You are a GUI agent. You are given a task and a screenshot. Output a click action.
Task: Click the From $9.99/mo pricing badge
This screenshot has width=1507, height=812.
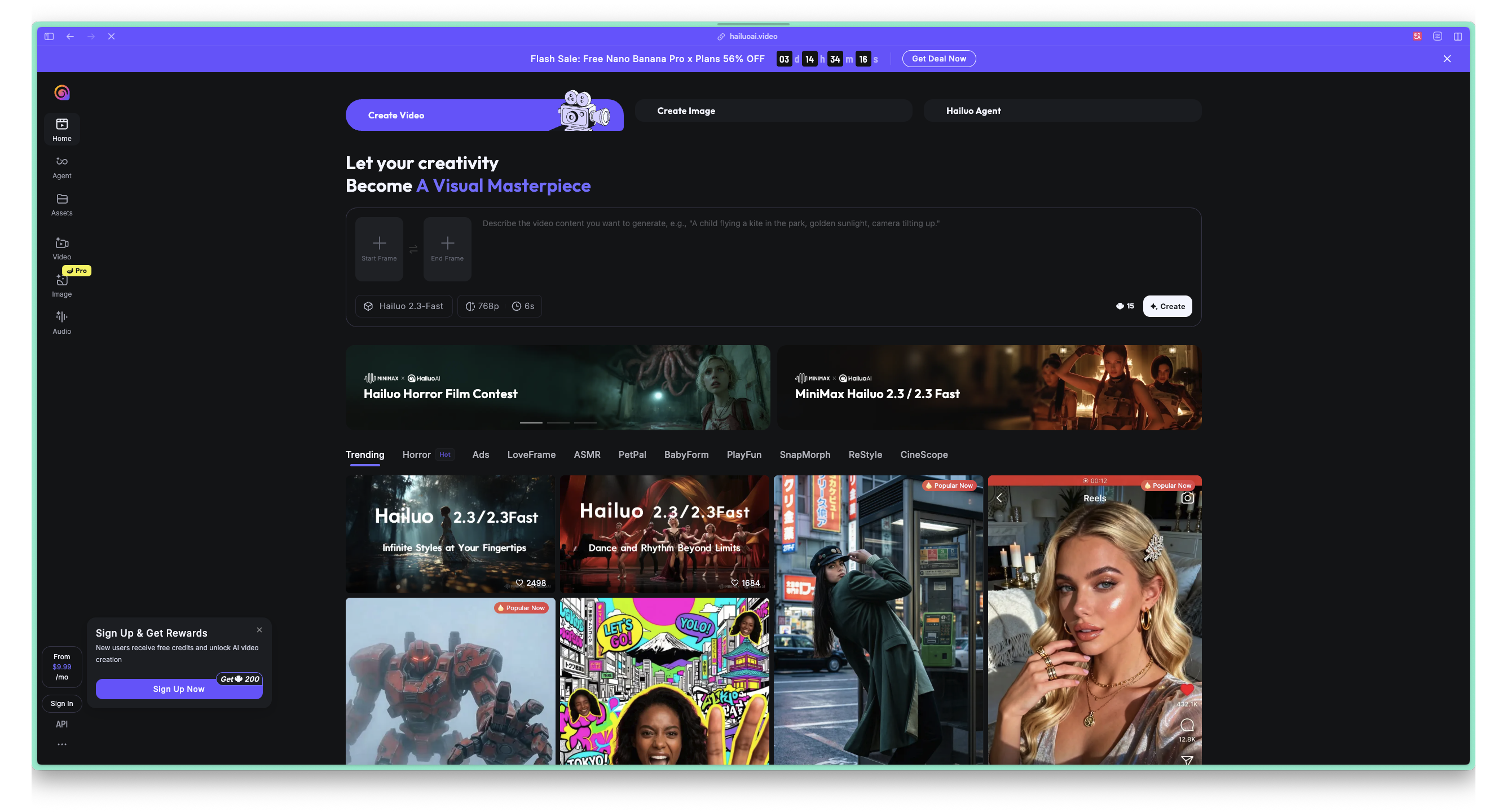click(x=61, y=667)
